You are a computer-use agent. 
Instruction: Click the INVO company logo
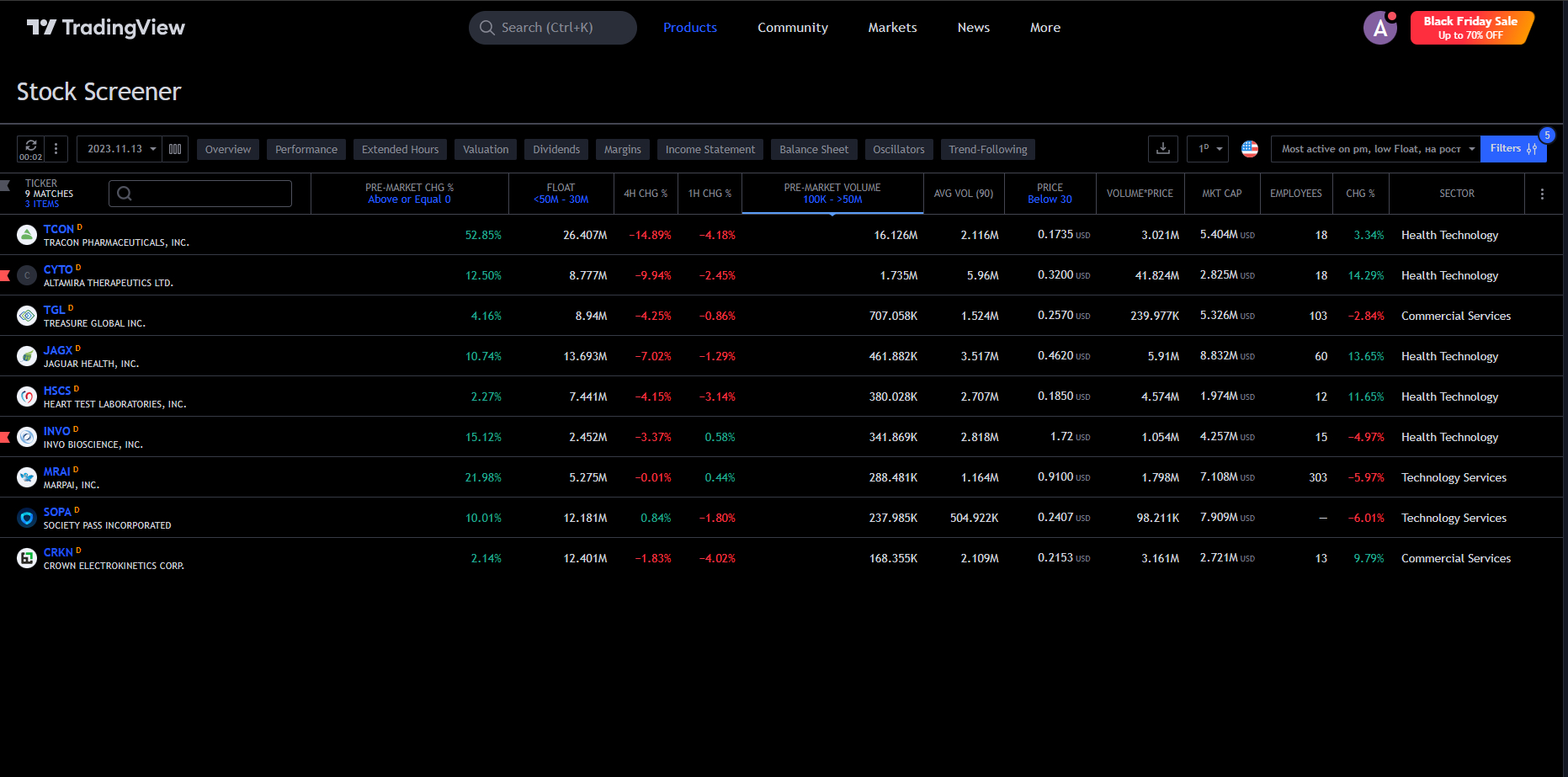coord(27,437)
